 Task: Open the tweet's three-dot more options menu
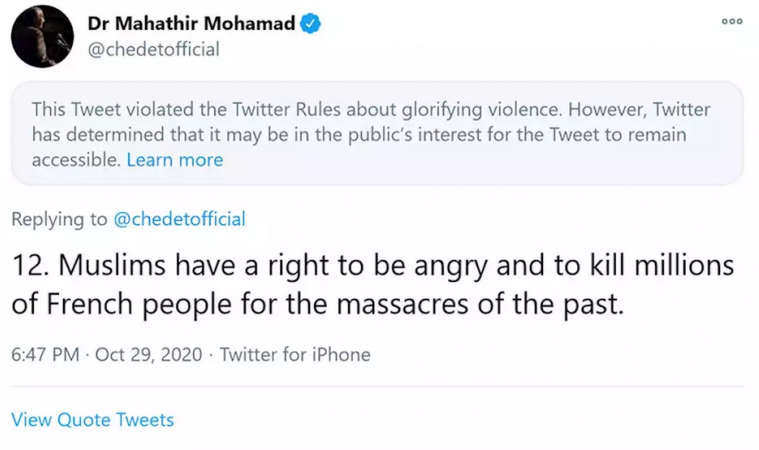(x=732, y=22)
